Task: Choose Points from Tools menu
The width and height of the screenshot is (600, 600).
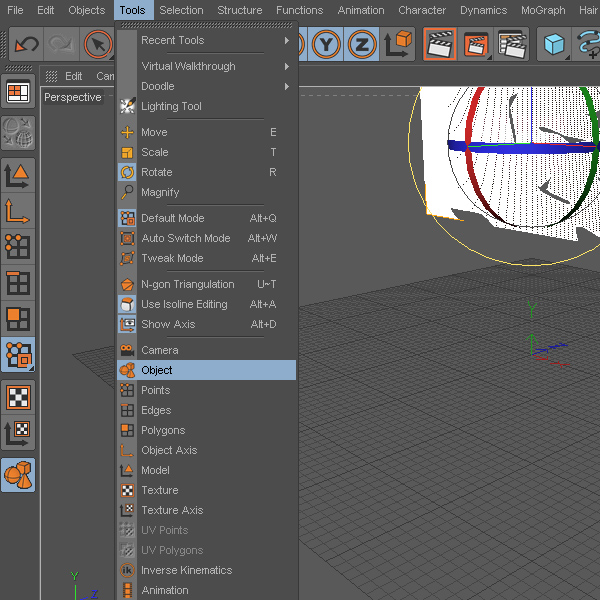Action: click(207, 390)
